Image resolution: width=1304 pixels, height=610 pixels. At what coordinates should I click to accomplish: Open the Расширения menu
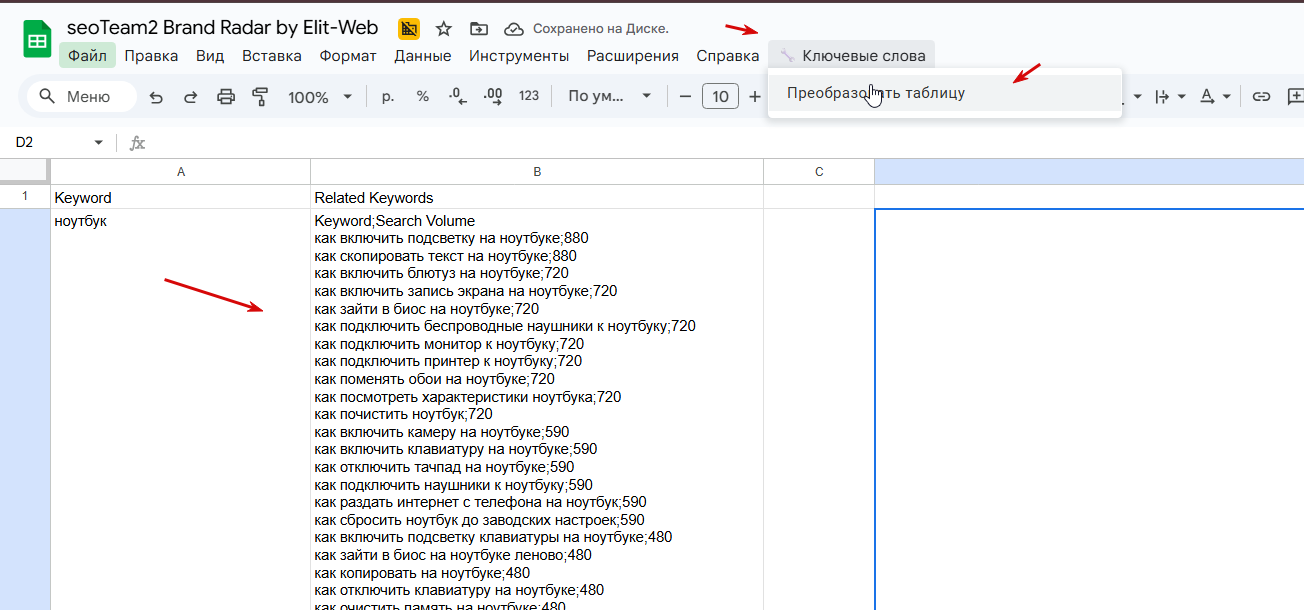tap(633, 56)
